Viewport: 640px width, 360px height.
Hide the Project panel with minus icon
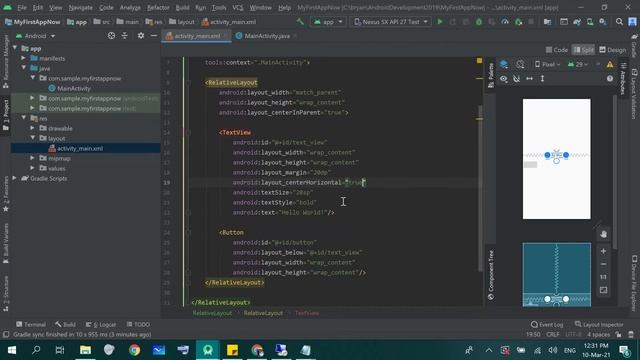(154, 36)
